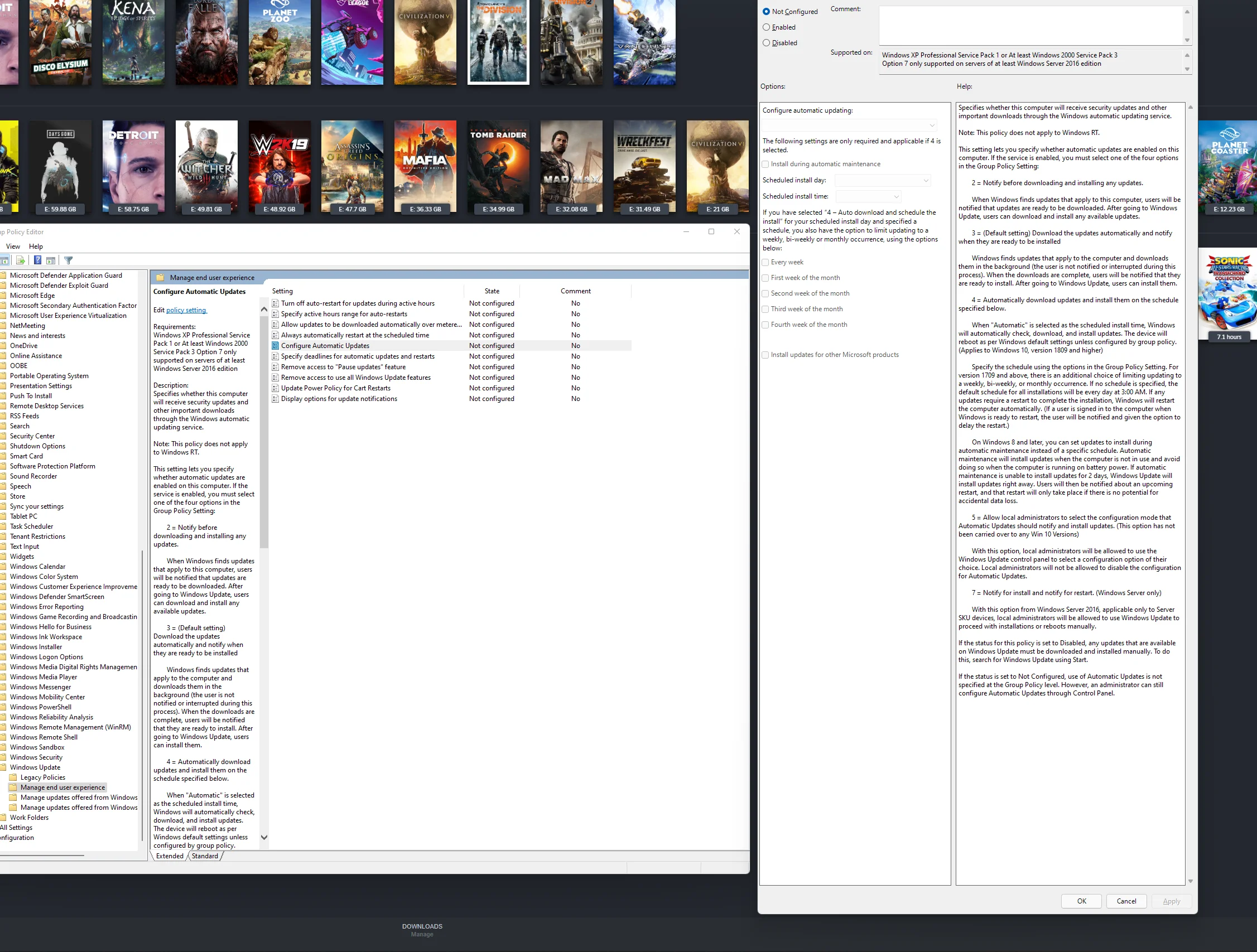Click the OK button
This screenshot has height=952, width=1257.
point(1081,901)
